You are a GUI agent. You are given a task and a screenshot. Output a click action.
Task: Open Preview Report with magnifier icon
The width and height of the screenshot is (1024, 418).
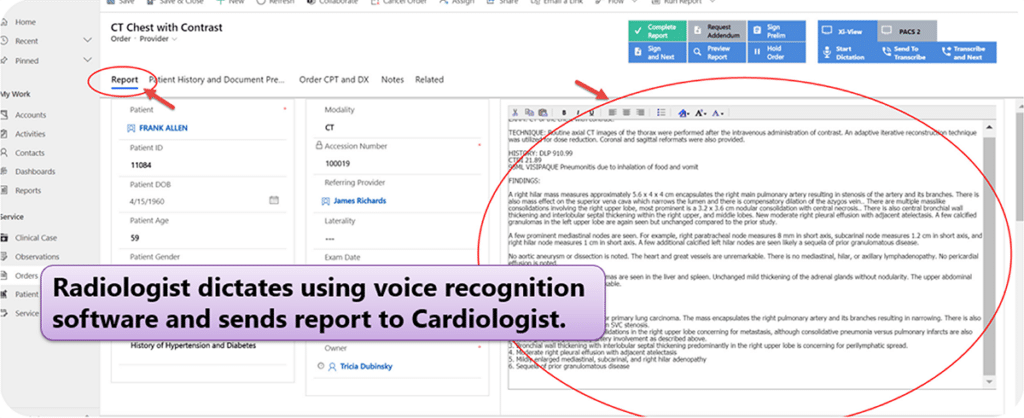pyautogui.click(x=714, y=53)
